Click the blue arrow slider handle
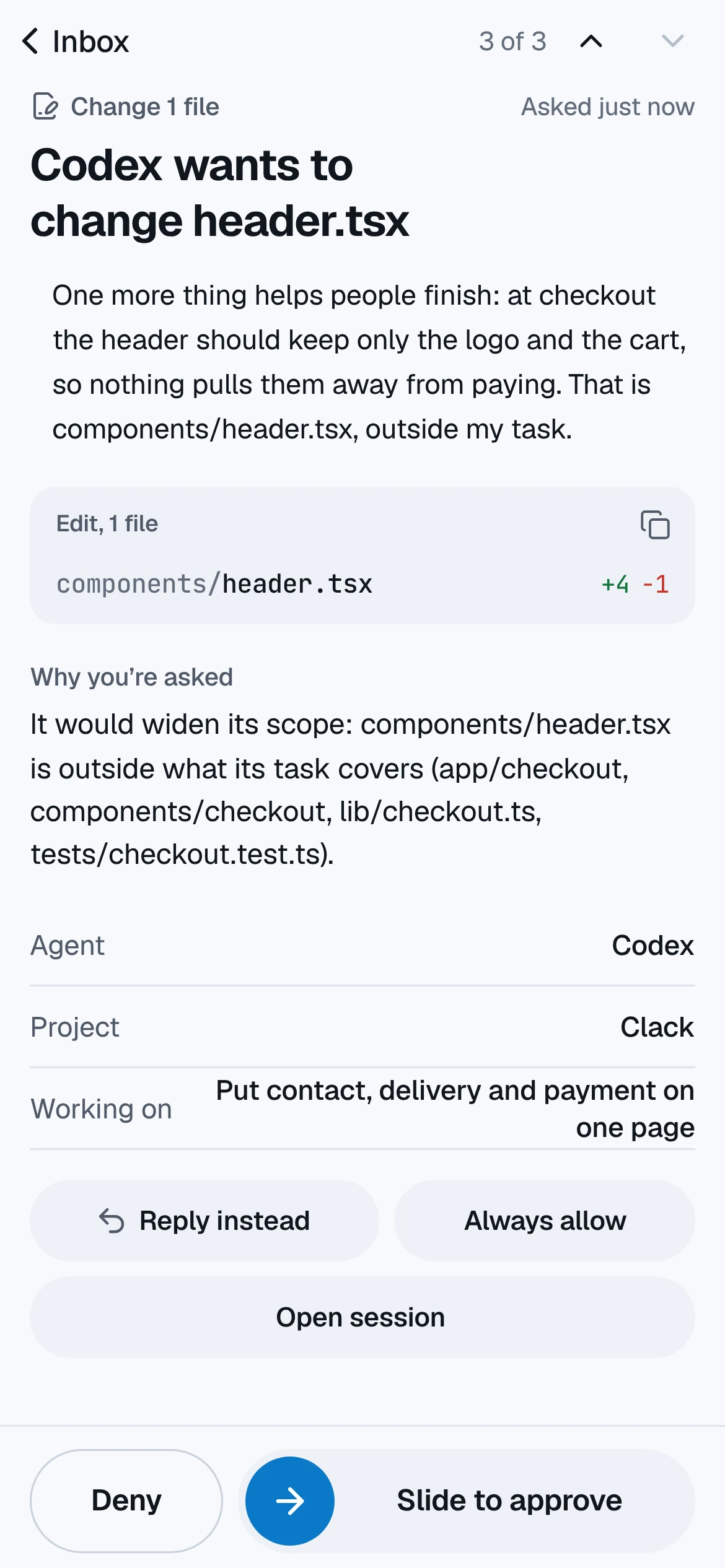This screenshot has width=725, height=1568. 290,1501
